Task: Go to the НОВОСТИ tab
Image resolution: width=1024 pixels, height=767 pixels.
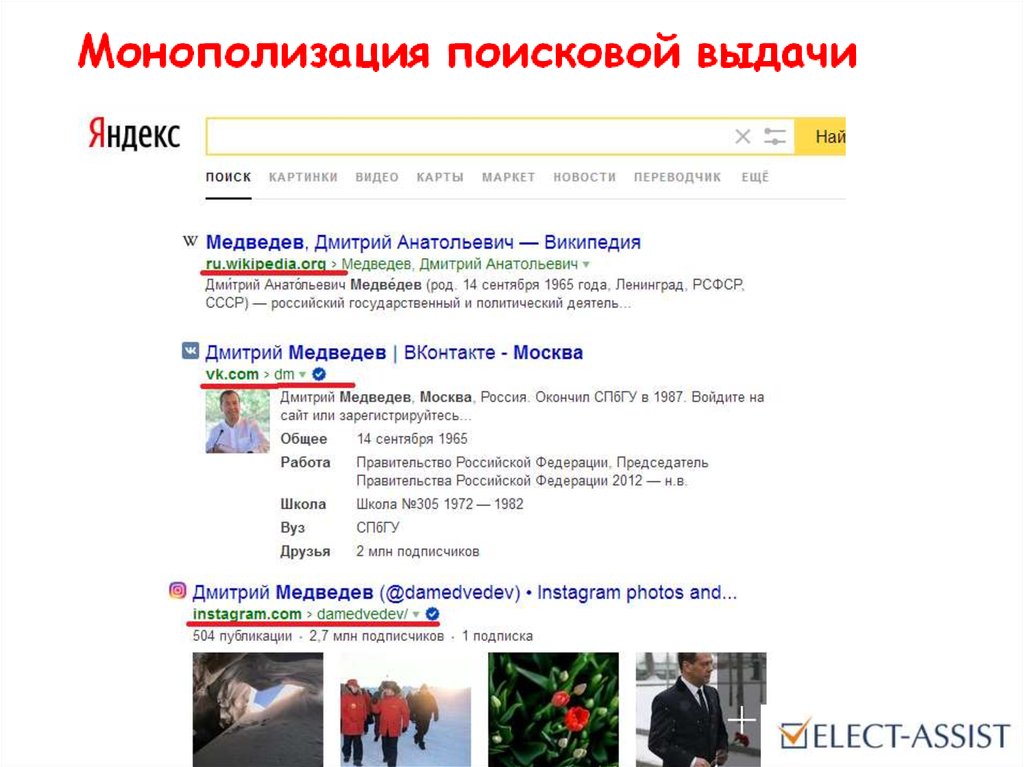Action: (584, 177)
